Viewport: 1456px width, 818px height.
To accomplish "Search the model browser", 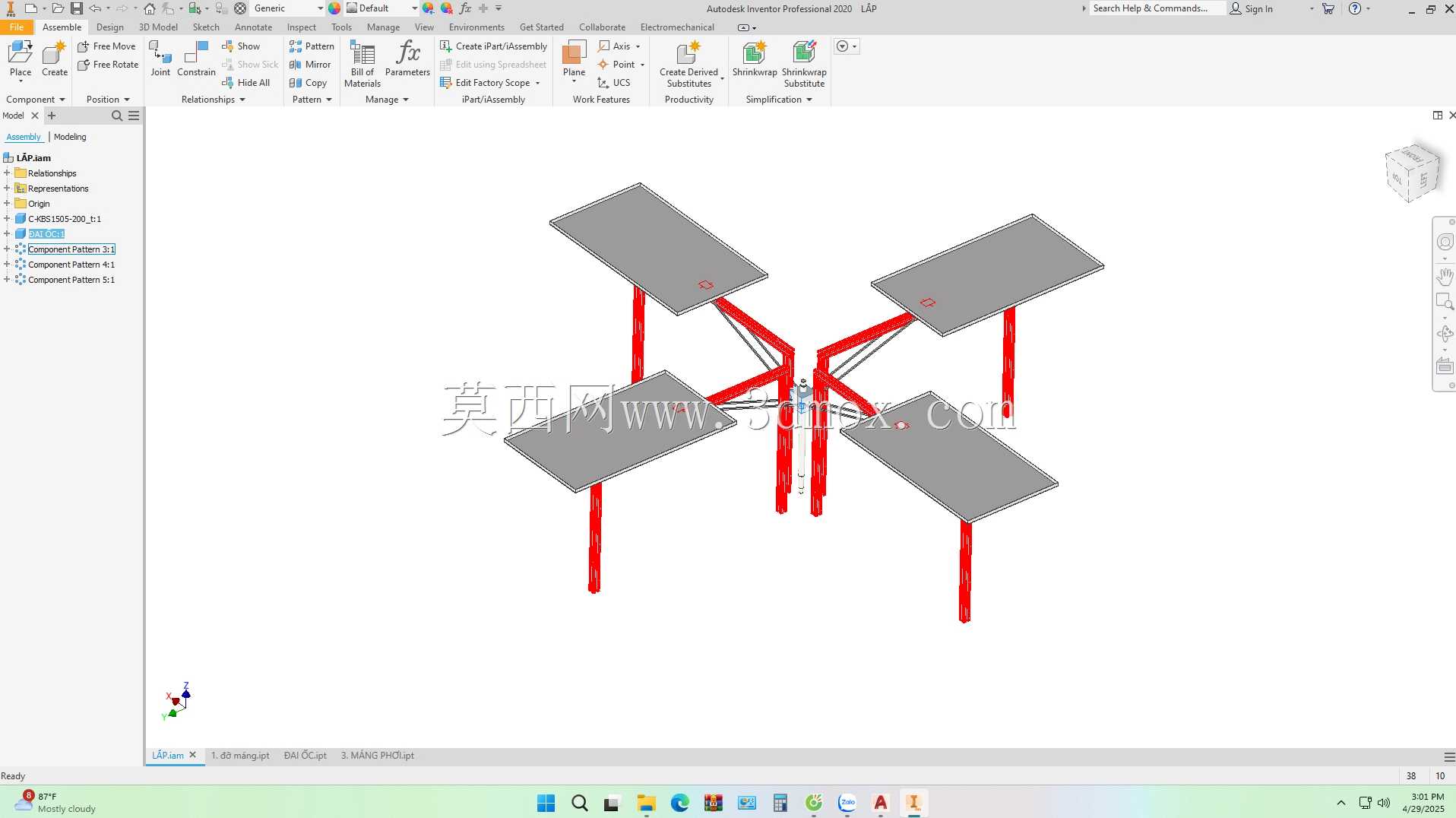I will (117, 116).
